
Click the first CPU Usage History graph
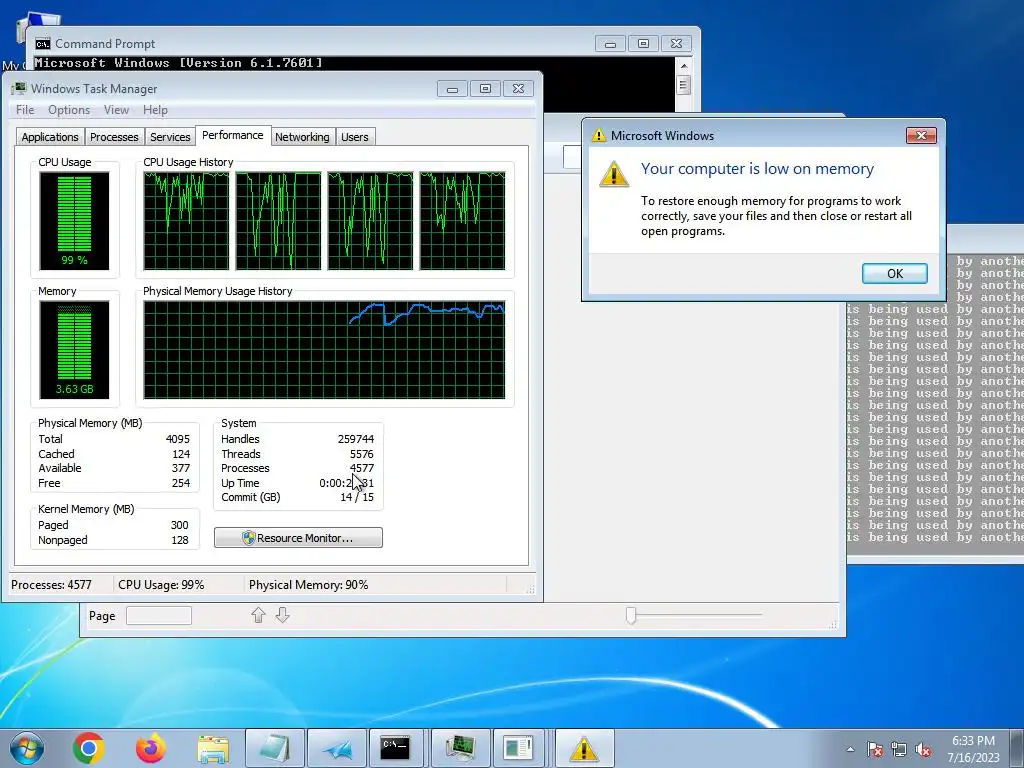(x=186, y=221)
